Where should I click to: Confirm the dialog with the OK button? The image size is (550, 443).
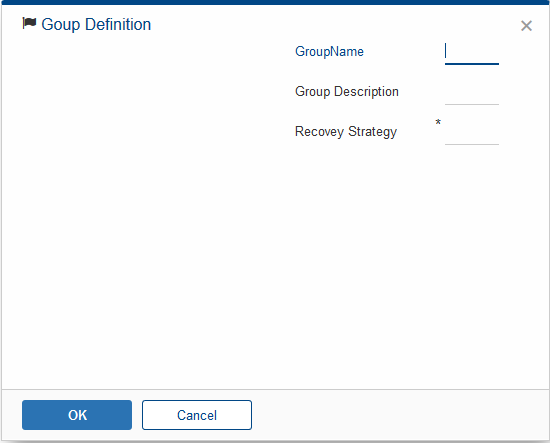[77, 415]
